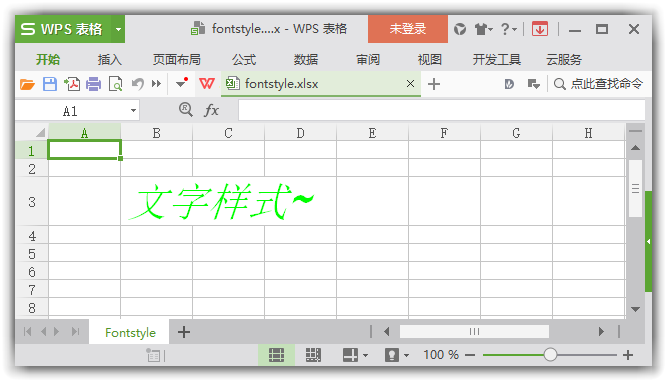Click the zoom slider handle
This screenshot has height=381, width=667.
pyautogui.click(x=550, y=355)
